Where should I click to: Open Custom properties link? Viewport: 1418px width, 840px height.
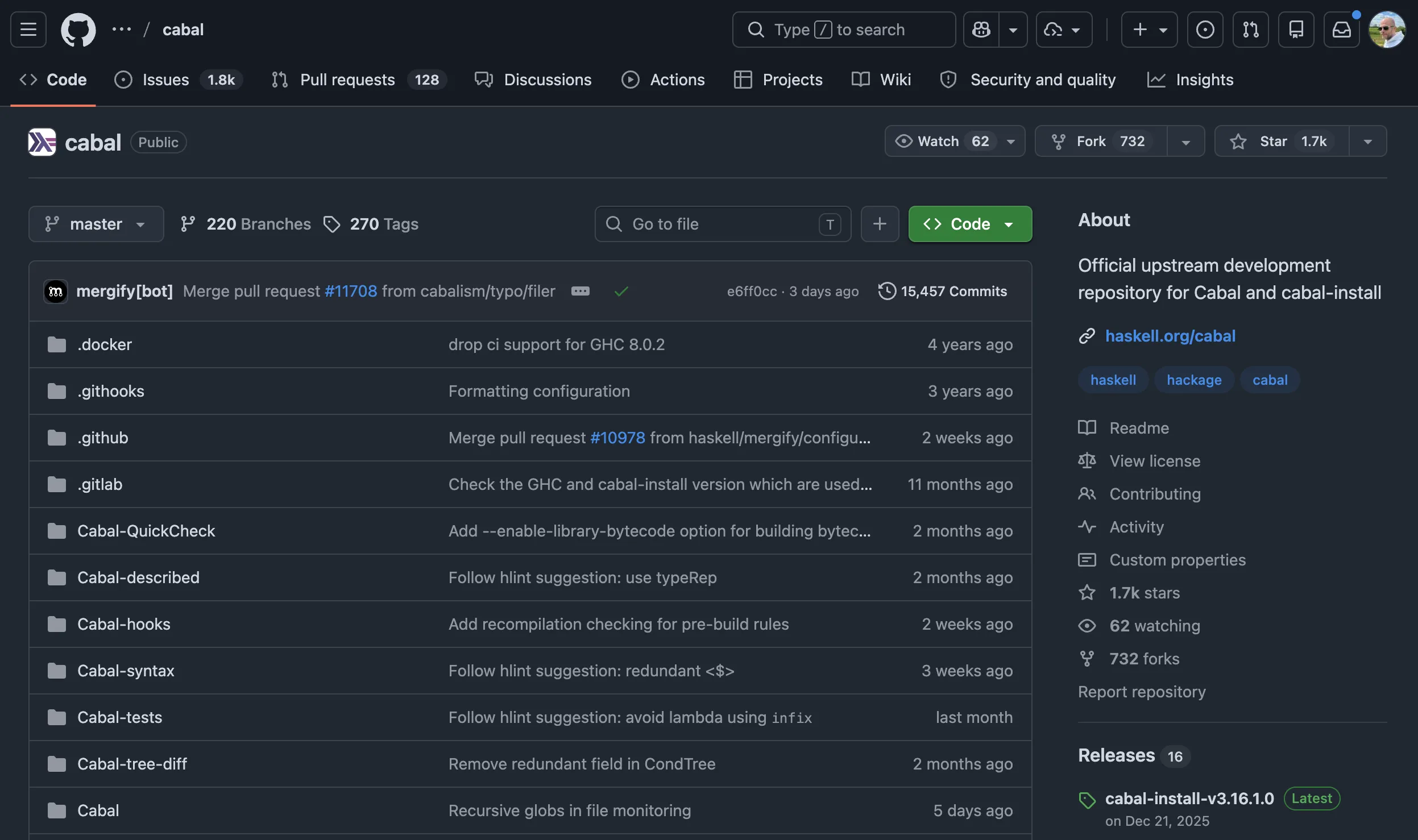(1162, 560)
